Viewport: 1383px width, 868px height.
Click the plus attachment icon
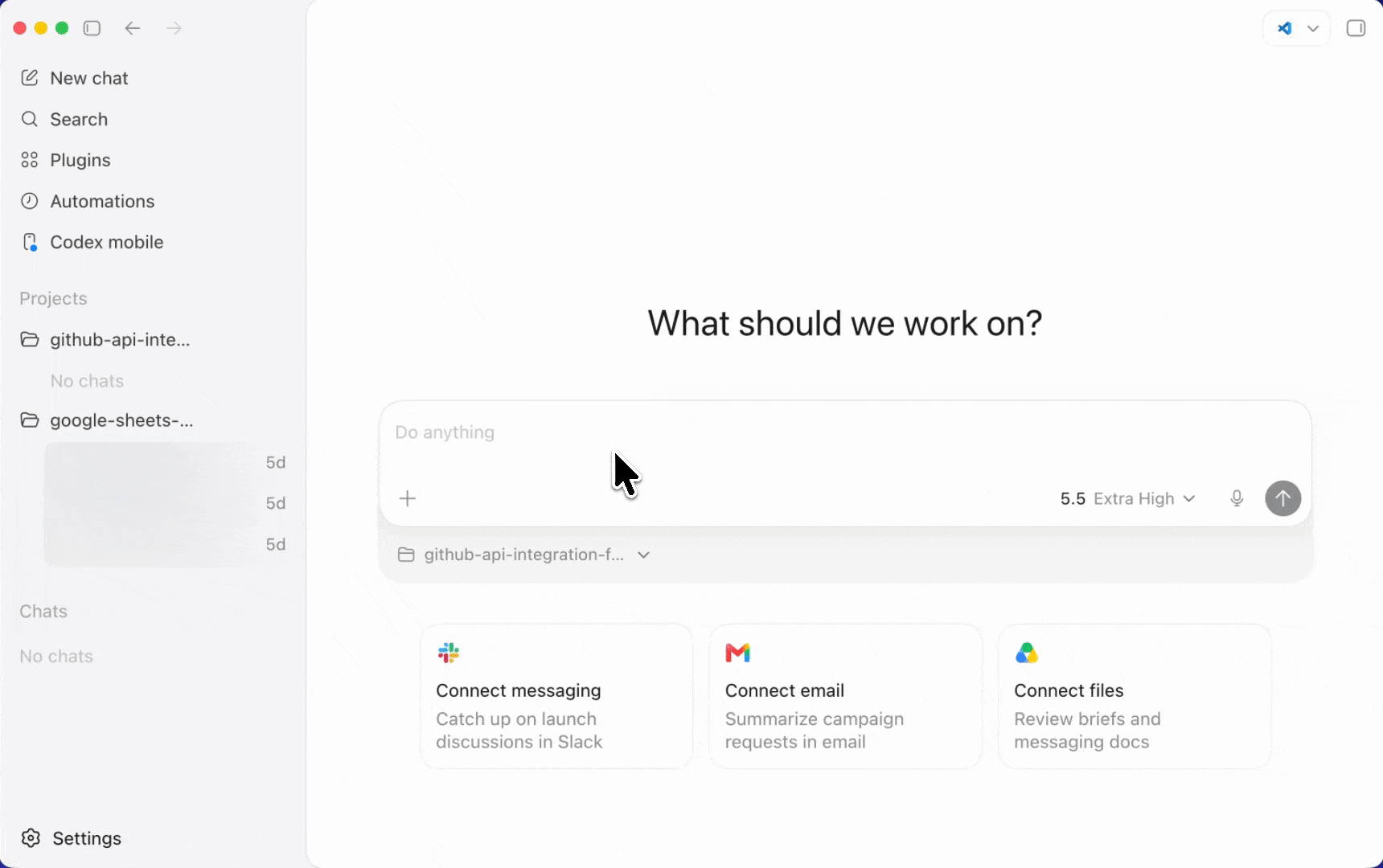click(408, 498)
